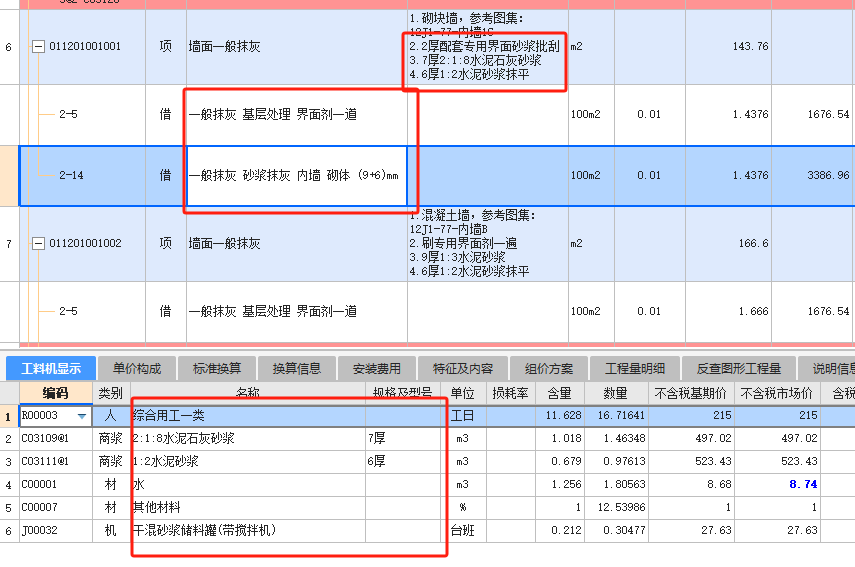Image resolution: width=855 pixels, height=567 pixels.
Task: Click the content value 11.628
Action: click(x=564, y=415)
